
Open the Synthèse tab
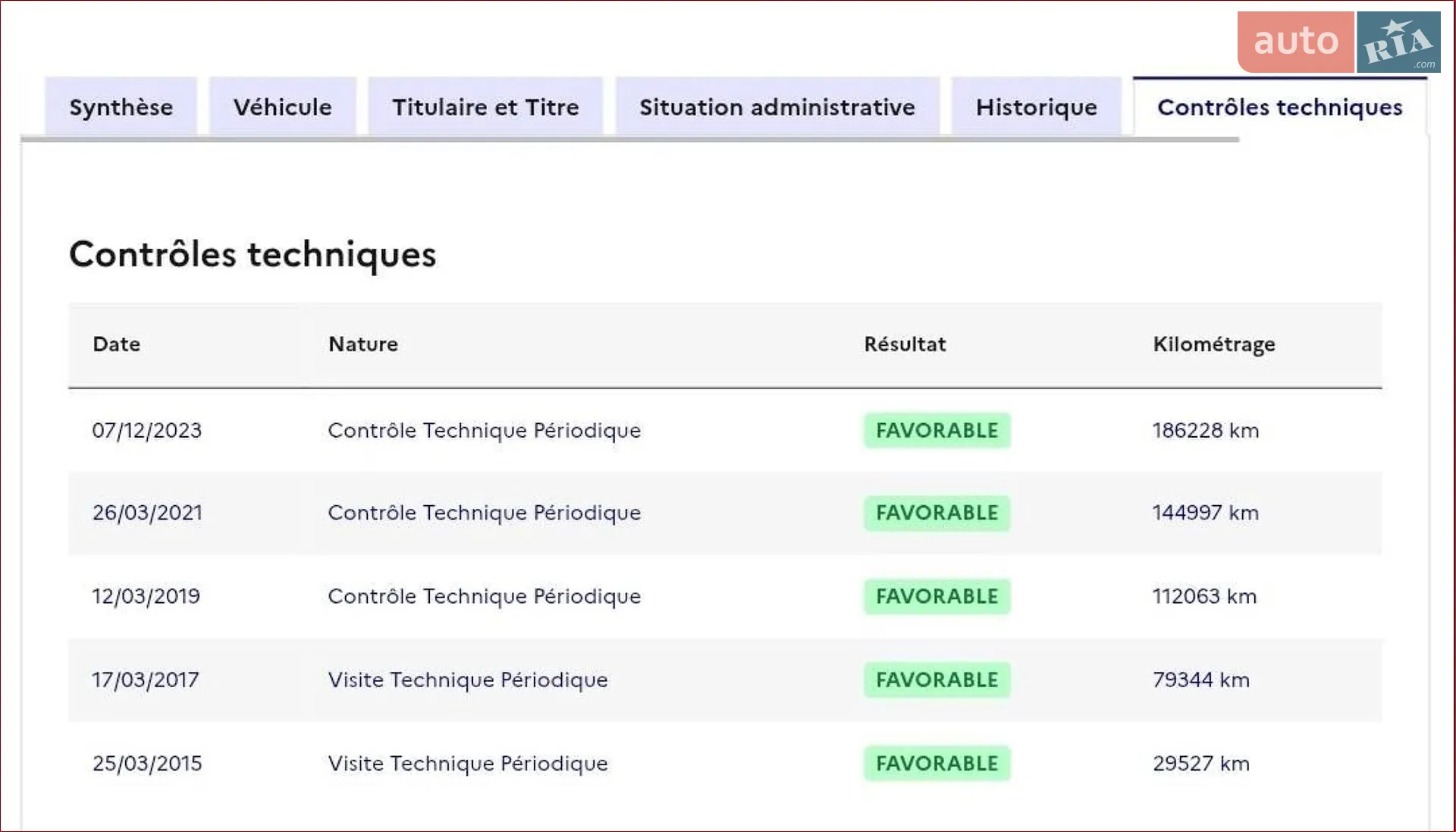(x=121, y=107)
